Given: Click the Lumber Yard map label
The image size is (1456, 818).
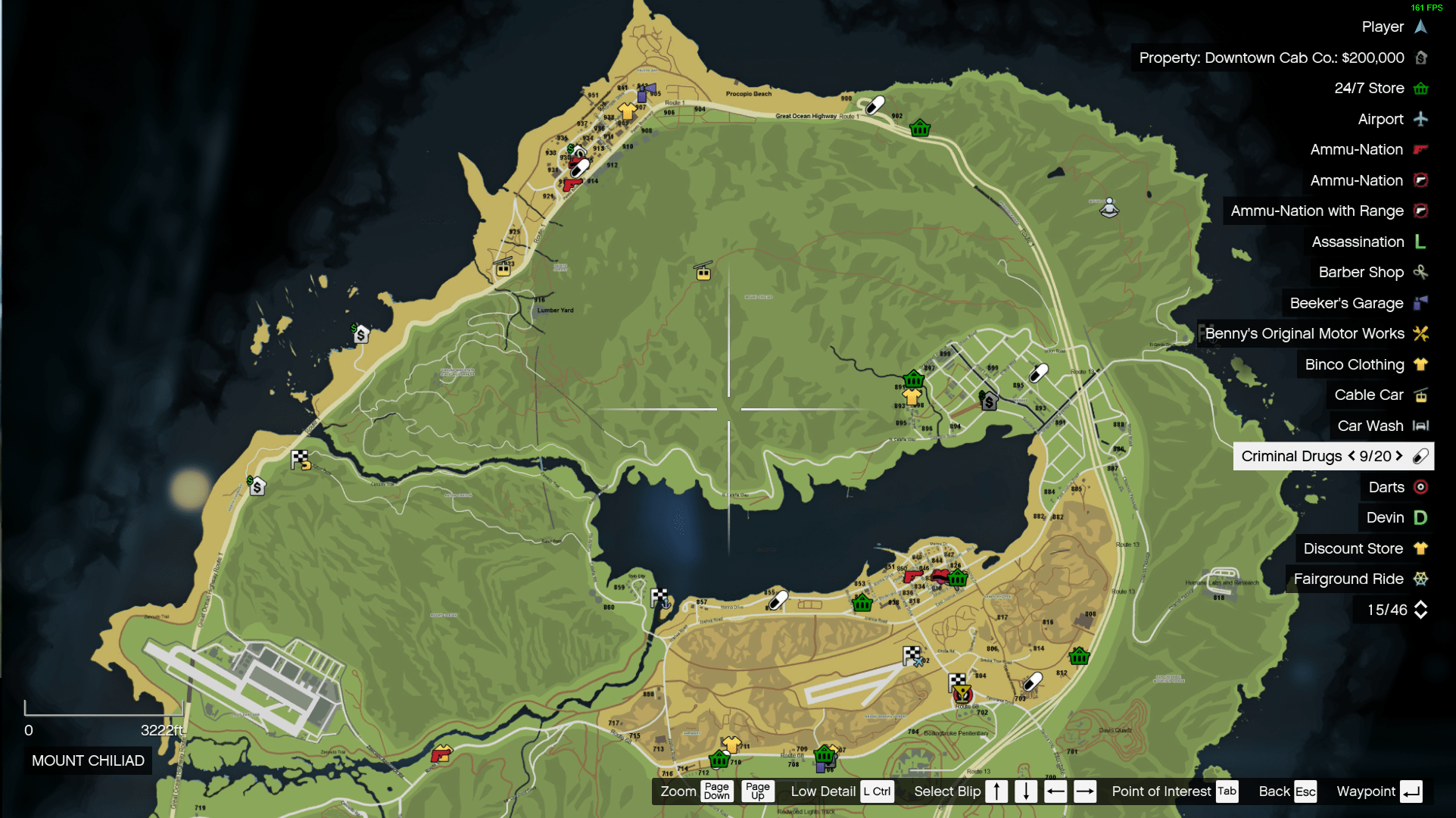Looking at the screenshot, I should [x=555, y=311].
